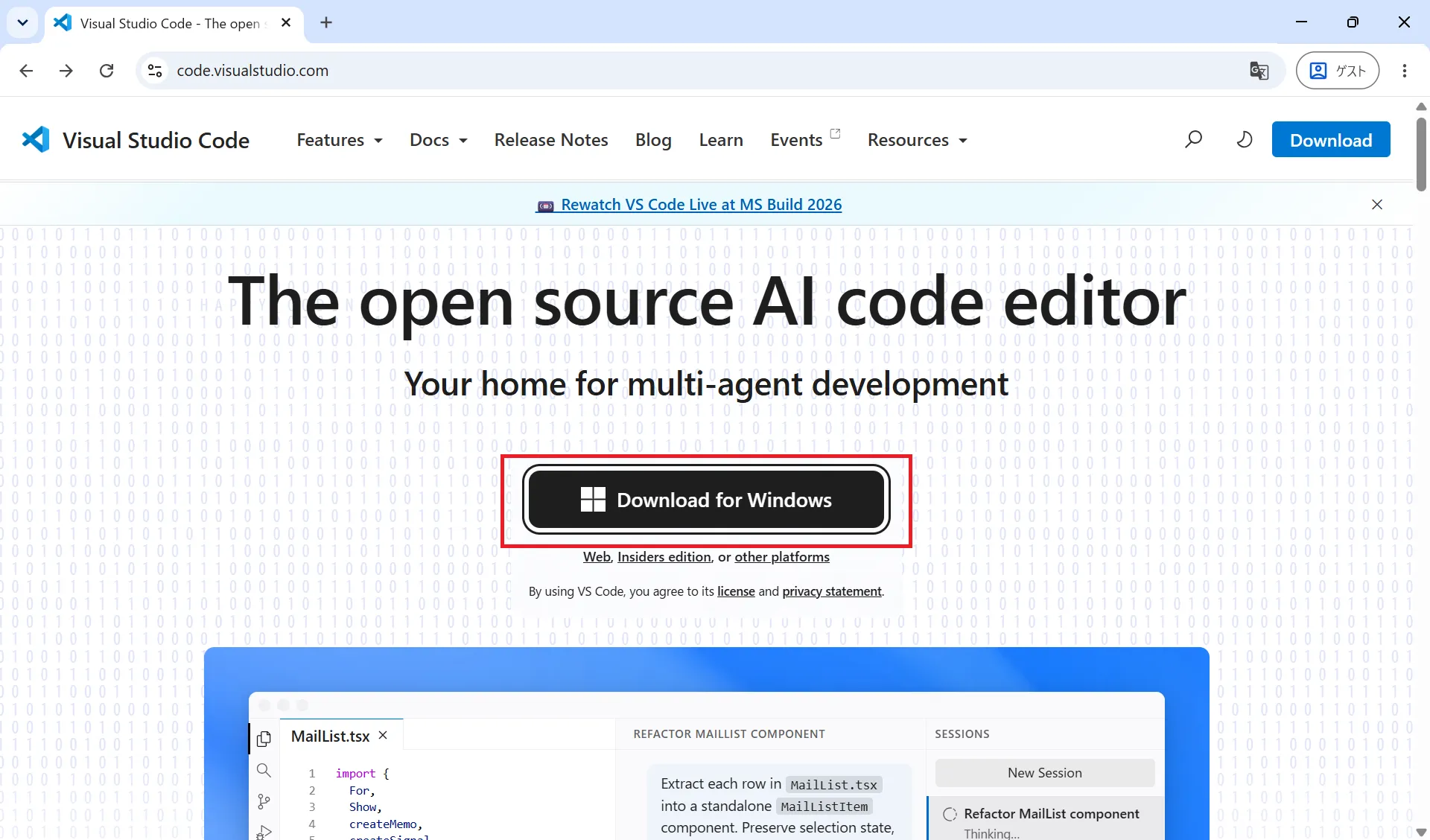Open the Events external link
The image size is (1430, 840).
(x=805, y=139)
